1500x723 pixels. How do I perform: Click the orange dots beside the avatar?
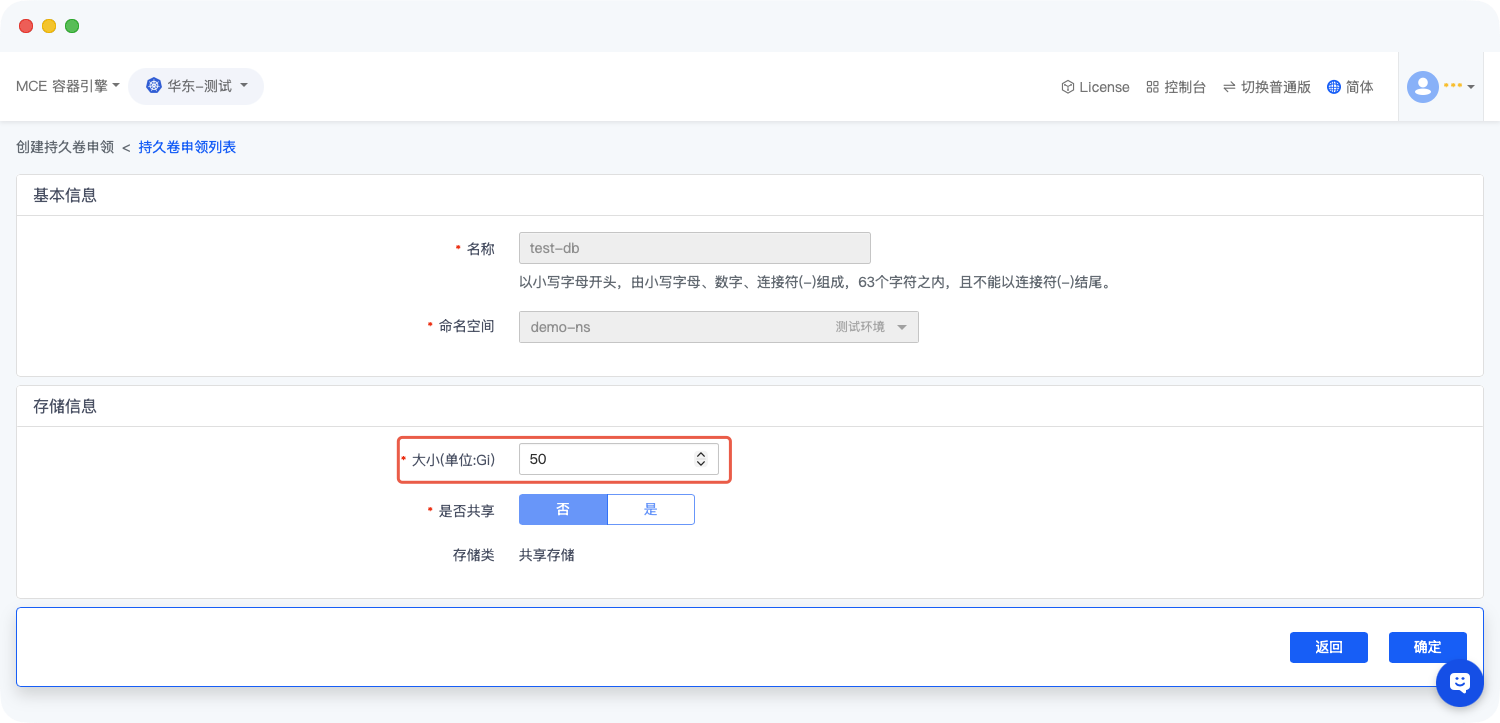pos(1453,85)
